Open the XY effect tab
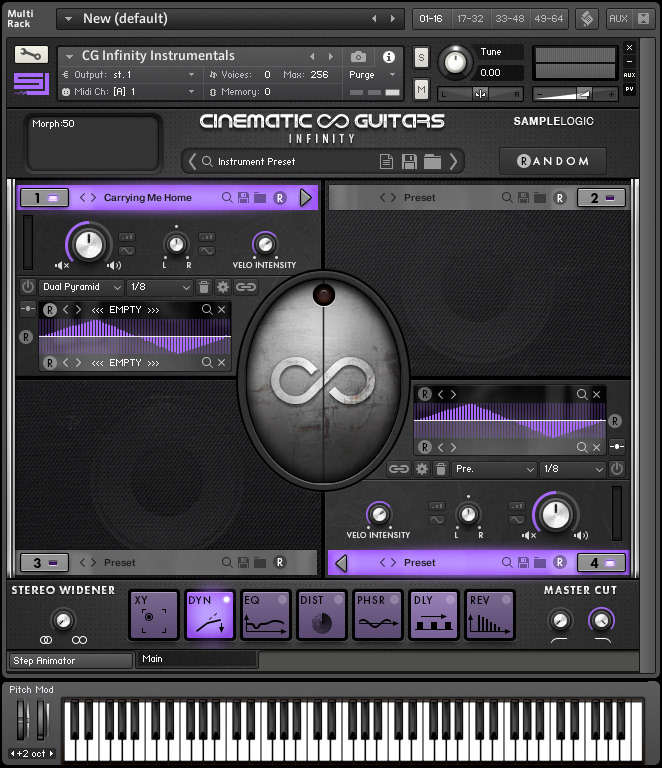The width and height of the screenshot is (662, 768). (x=154, y=615)
